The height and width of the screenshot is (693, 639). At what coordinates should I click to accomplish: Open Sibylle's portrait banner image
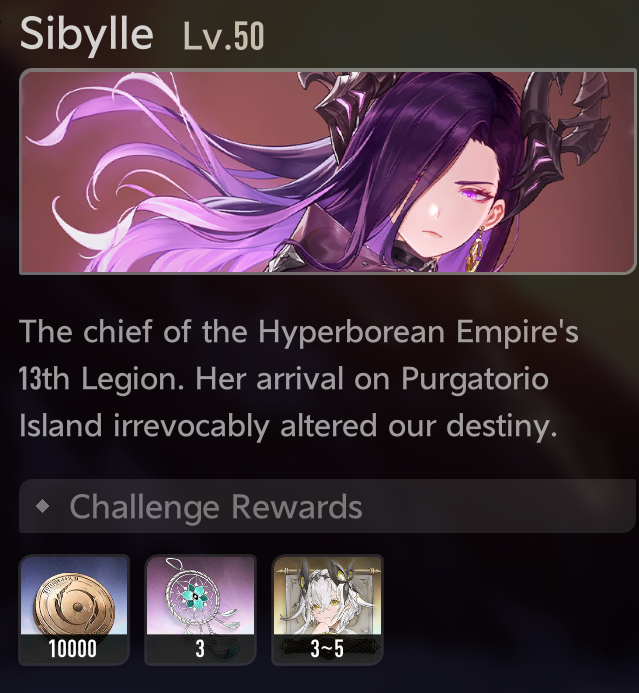327,171
